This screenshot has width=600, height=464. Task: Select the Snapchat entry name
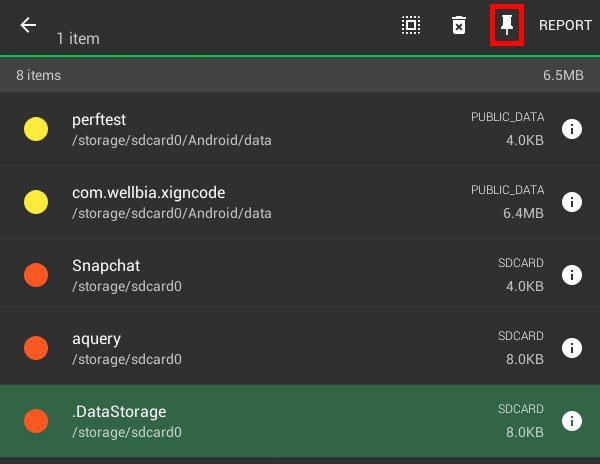[106, 266]
